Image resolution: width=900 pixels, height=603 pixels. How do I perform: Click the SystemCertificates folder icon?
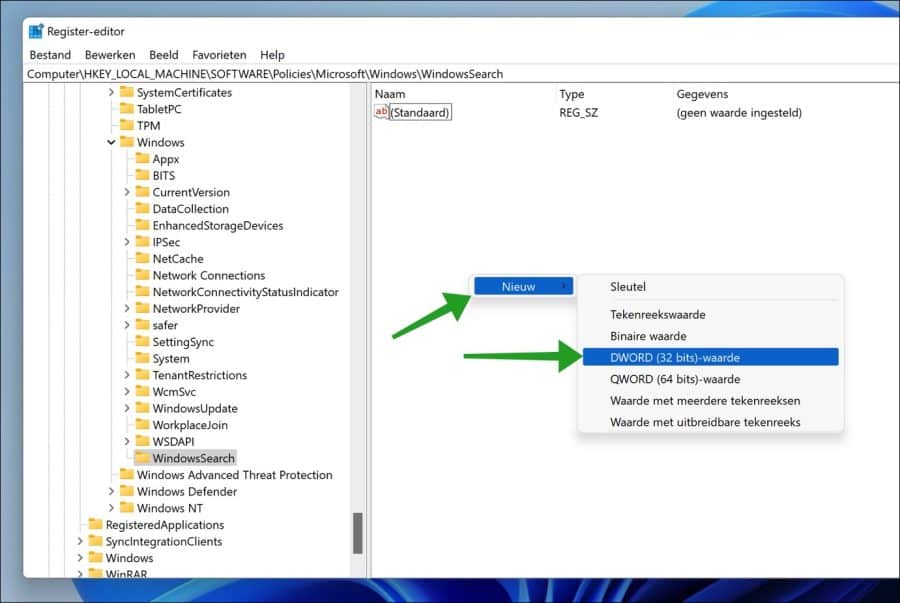coord(127,92)
